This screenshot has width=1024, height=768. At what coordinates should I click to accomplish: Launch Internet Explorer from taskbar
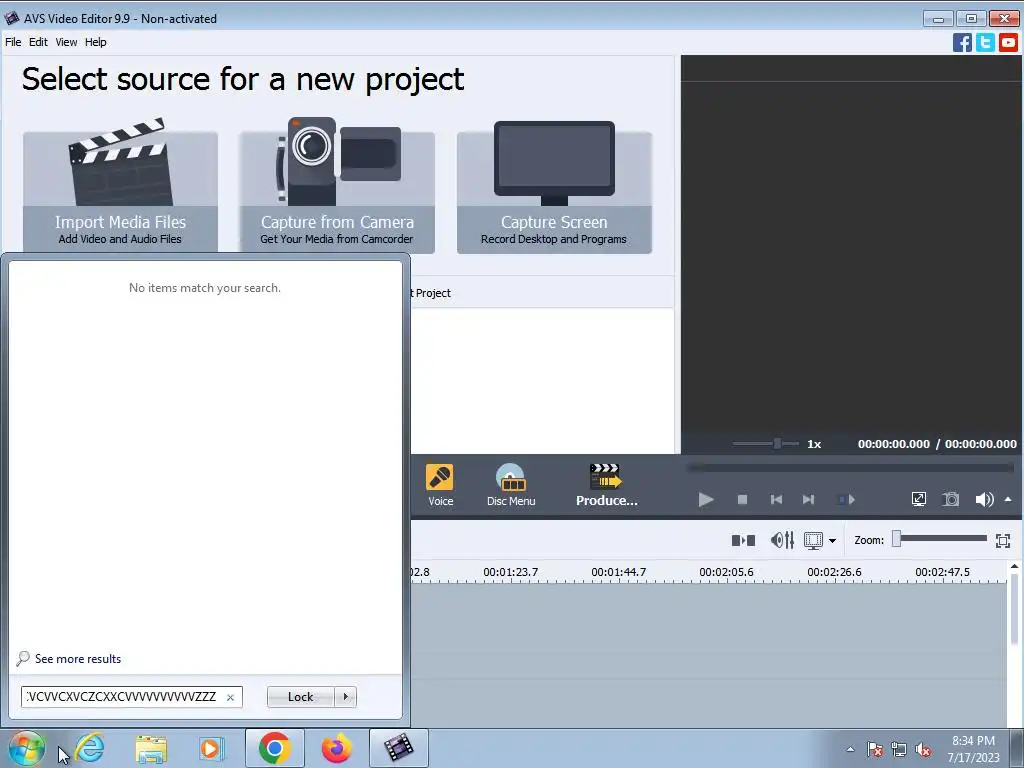click(x=89, y=748)
